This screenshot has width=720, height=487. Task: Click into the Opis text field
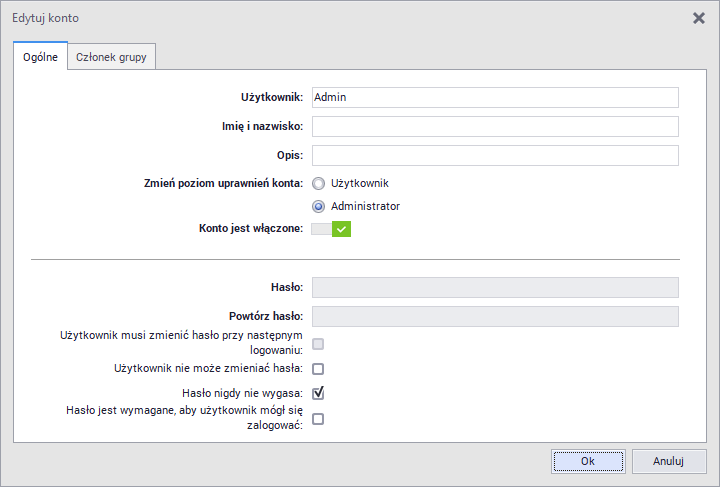pos(495,156)
